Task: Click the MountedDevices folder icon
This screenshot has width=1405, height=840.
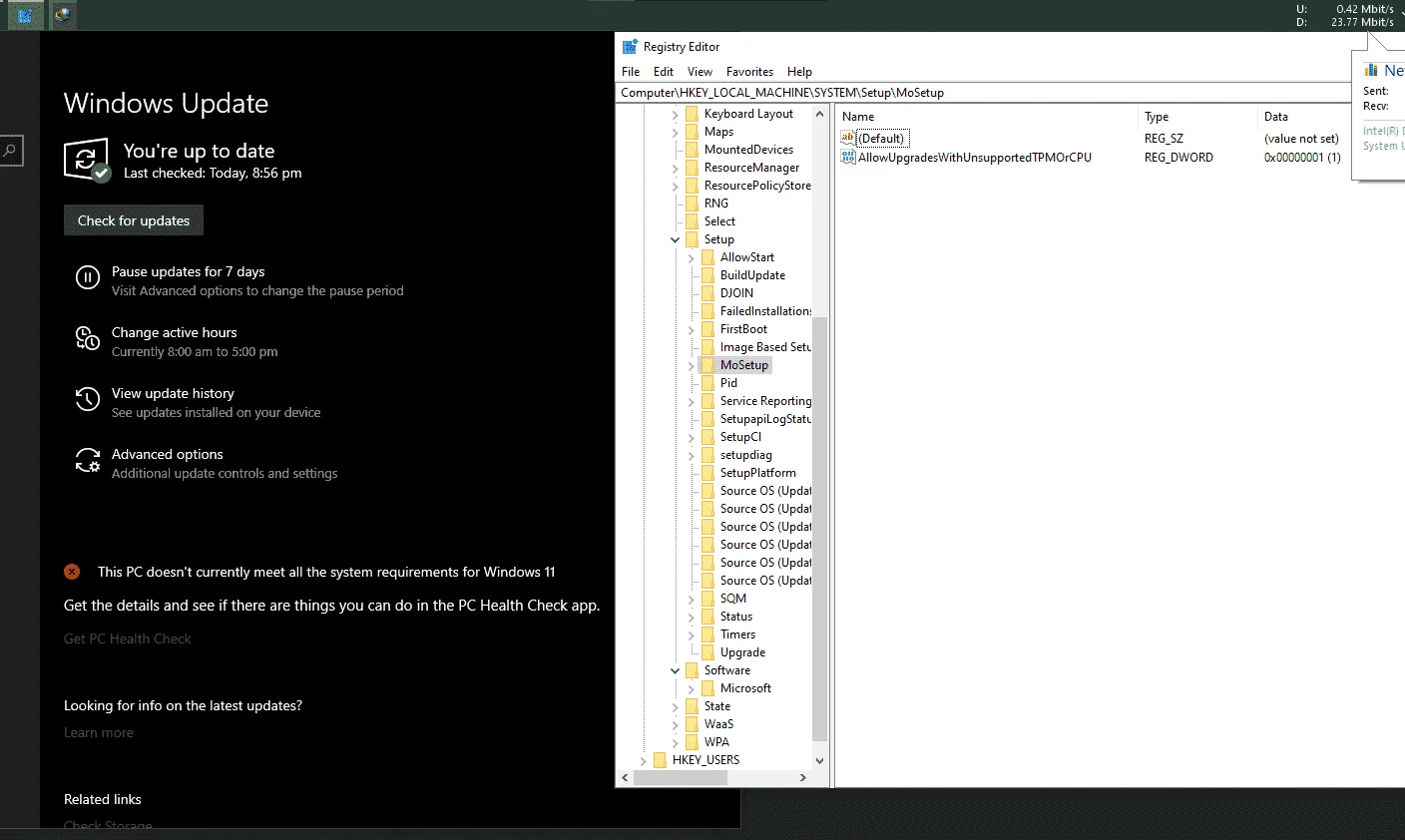Action: point(692,150)
